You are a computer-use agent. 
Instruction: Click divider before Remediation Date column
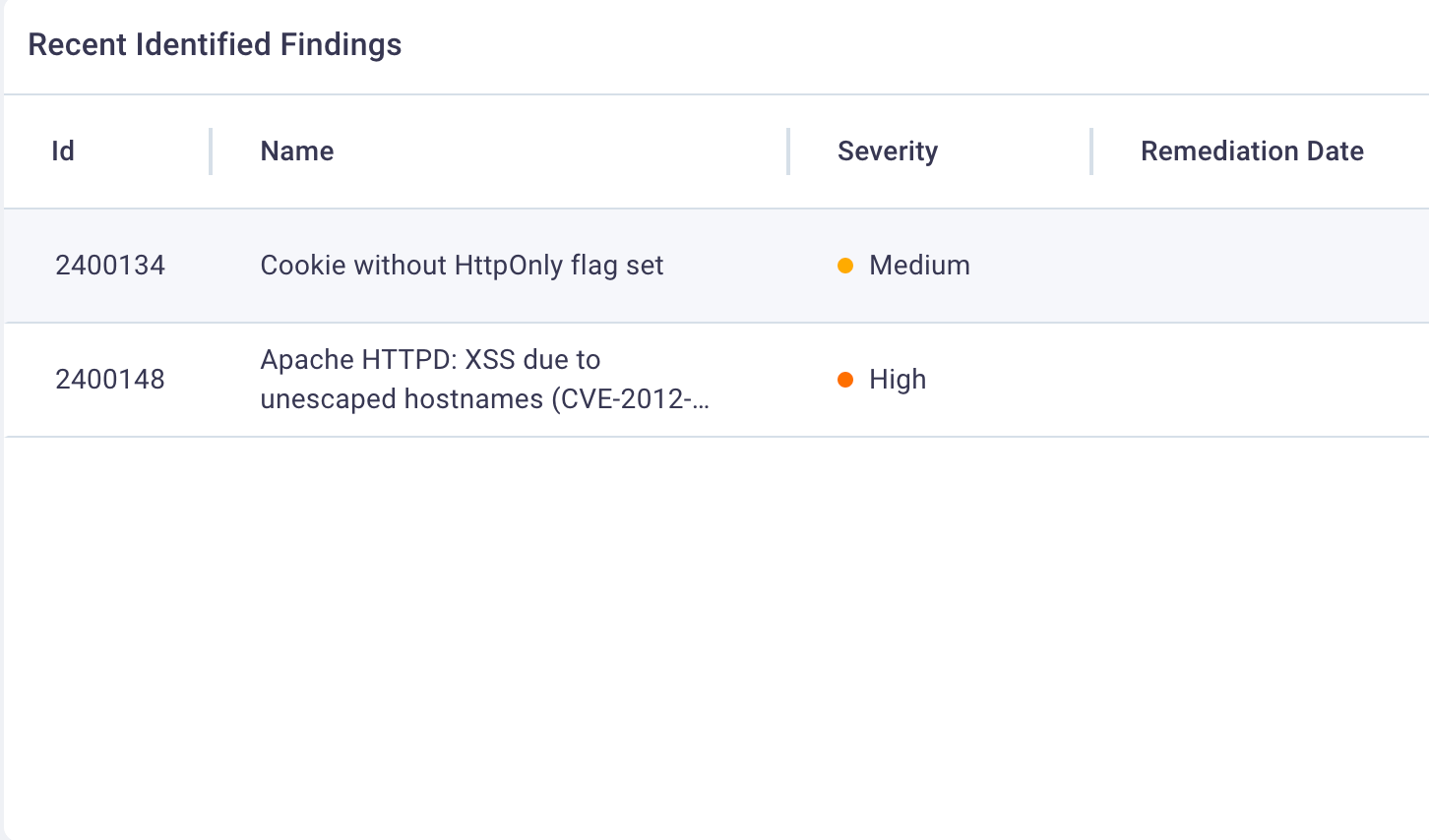[1091, 151]
